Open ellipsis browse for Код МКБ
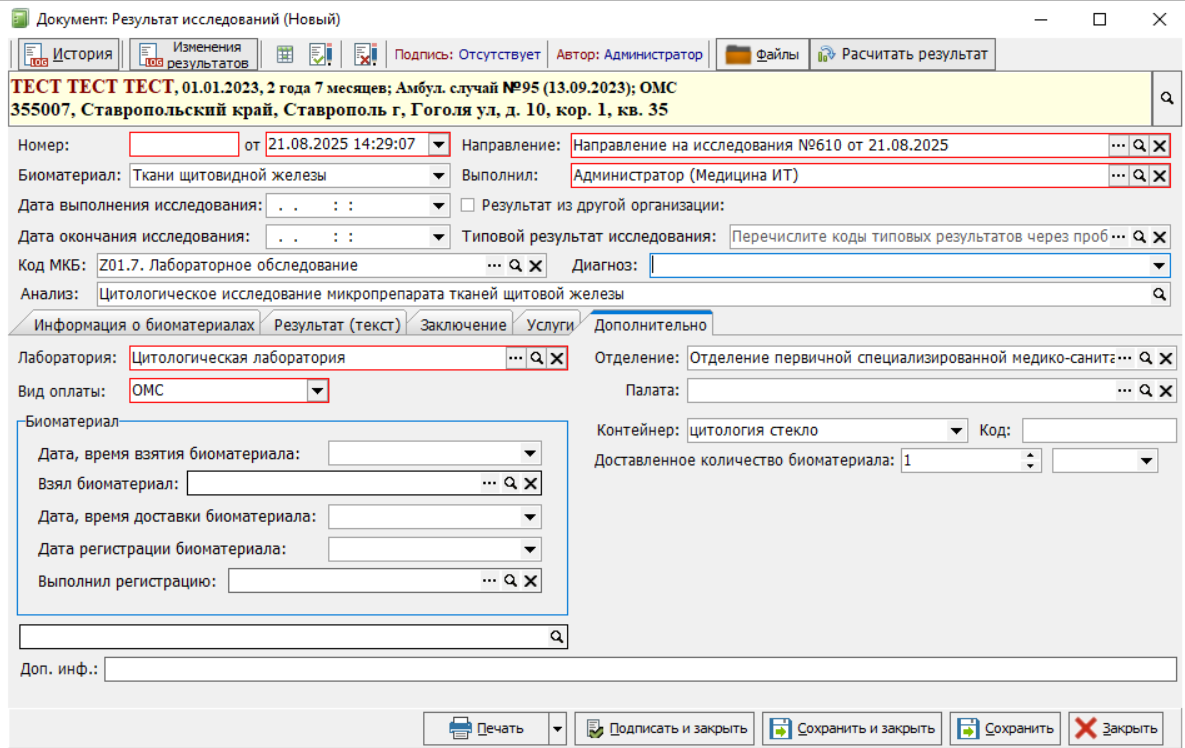Screen dimensions: 1185x748 (x=493, y=265)
